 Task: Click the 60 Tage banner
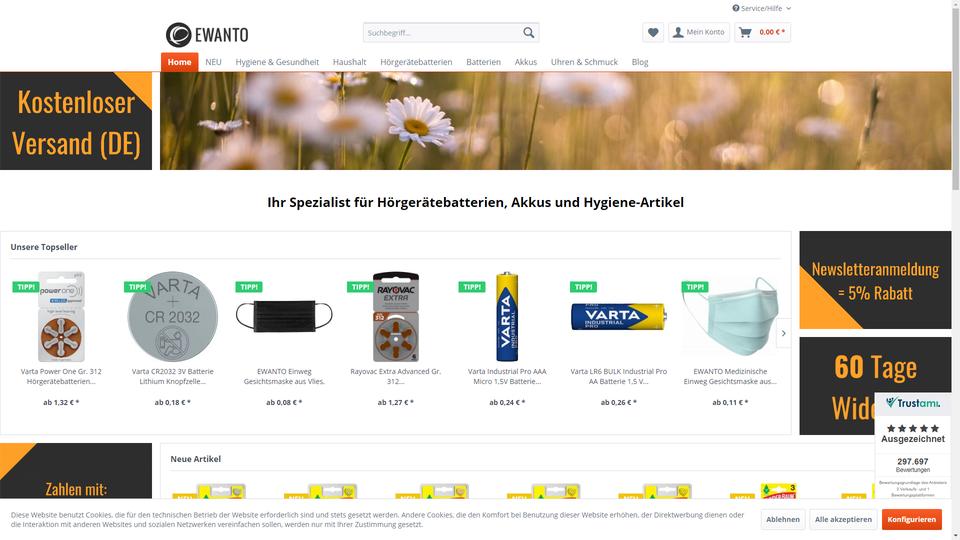coord(875,386)
